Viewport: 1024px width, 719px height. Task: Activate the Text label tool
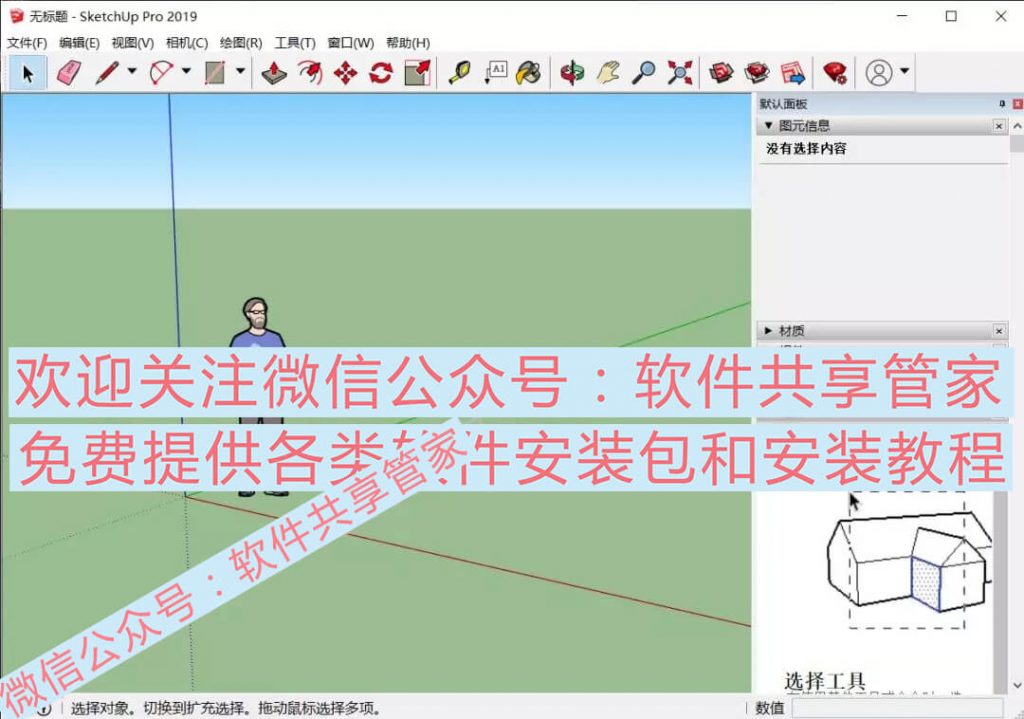tap(496, 72)
